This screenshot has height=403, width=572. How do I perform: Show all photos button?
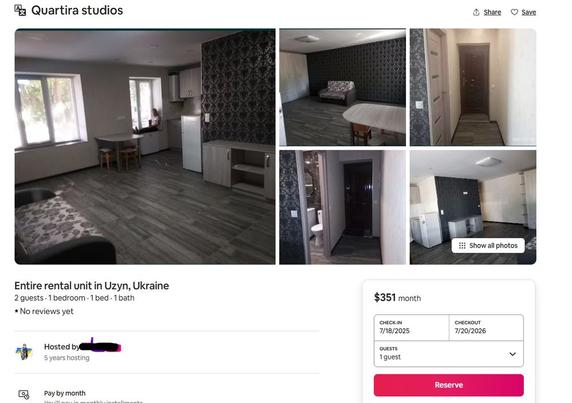point(488,245)
